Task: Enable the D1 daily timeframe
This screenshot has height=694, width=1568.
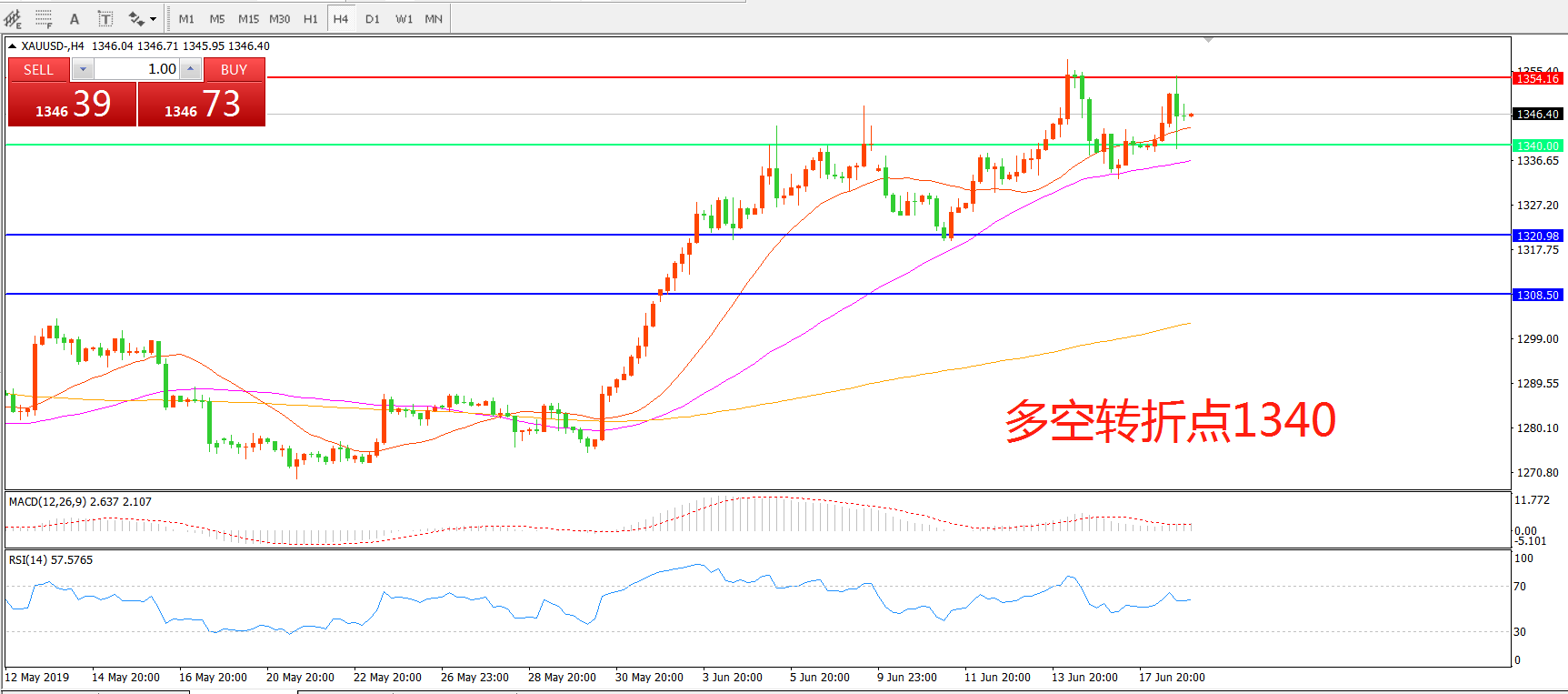Action: coord(373,18)
